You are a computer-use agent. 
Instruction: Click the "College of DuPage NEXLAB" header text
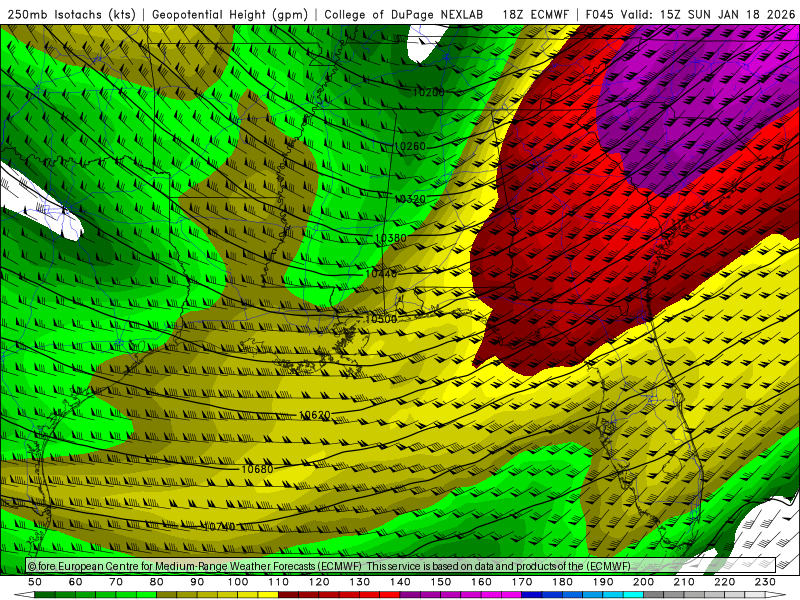[x=404, y=14]
